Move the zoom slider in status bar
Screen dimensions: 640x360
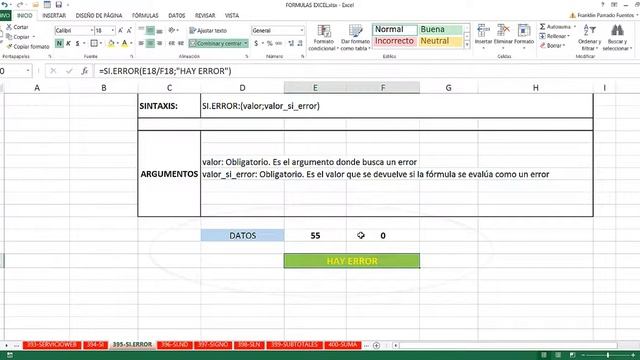point(608,356)
